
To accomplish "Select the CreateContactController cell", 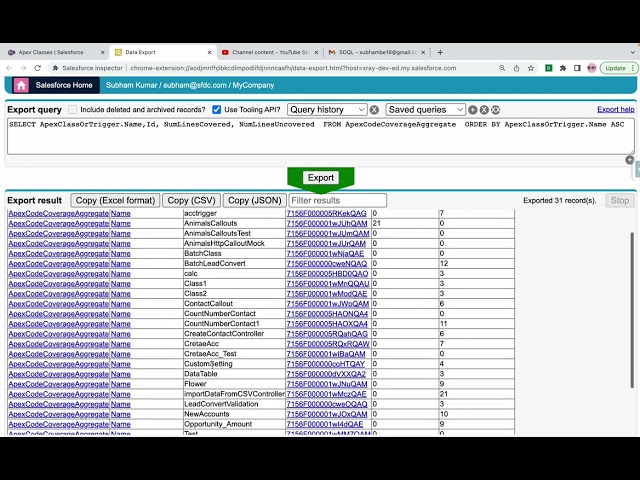I will [234, 333].
